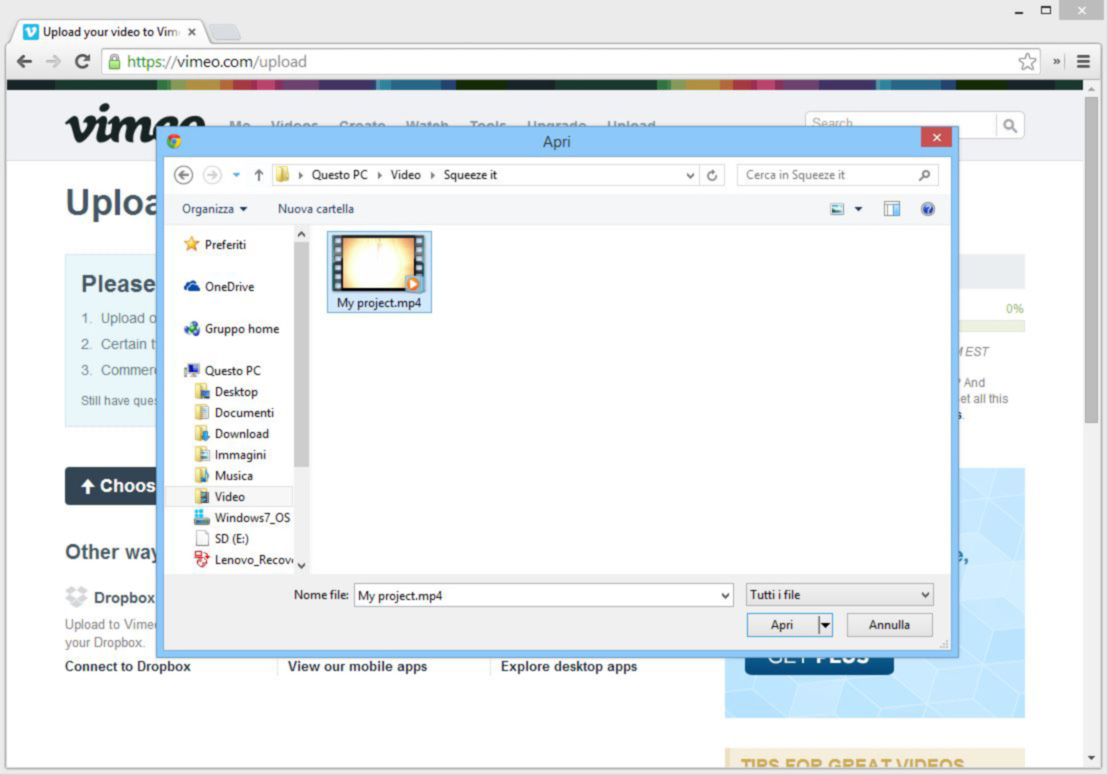This screenshot has width=1108, height=775.
Task: Open the Apri button split arrow
Action: 825,625
